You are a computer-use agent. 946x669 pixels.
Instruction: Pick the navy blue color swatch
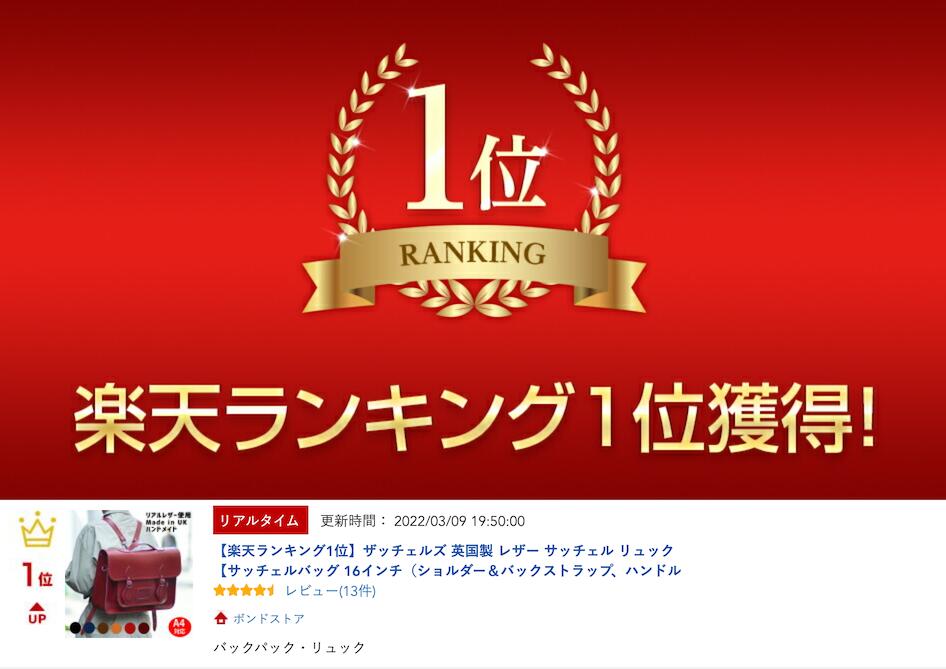coord(89,628)
